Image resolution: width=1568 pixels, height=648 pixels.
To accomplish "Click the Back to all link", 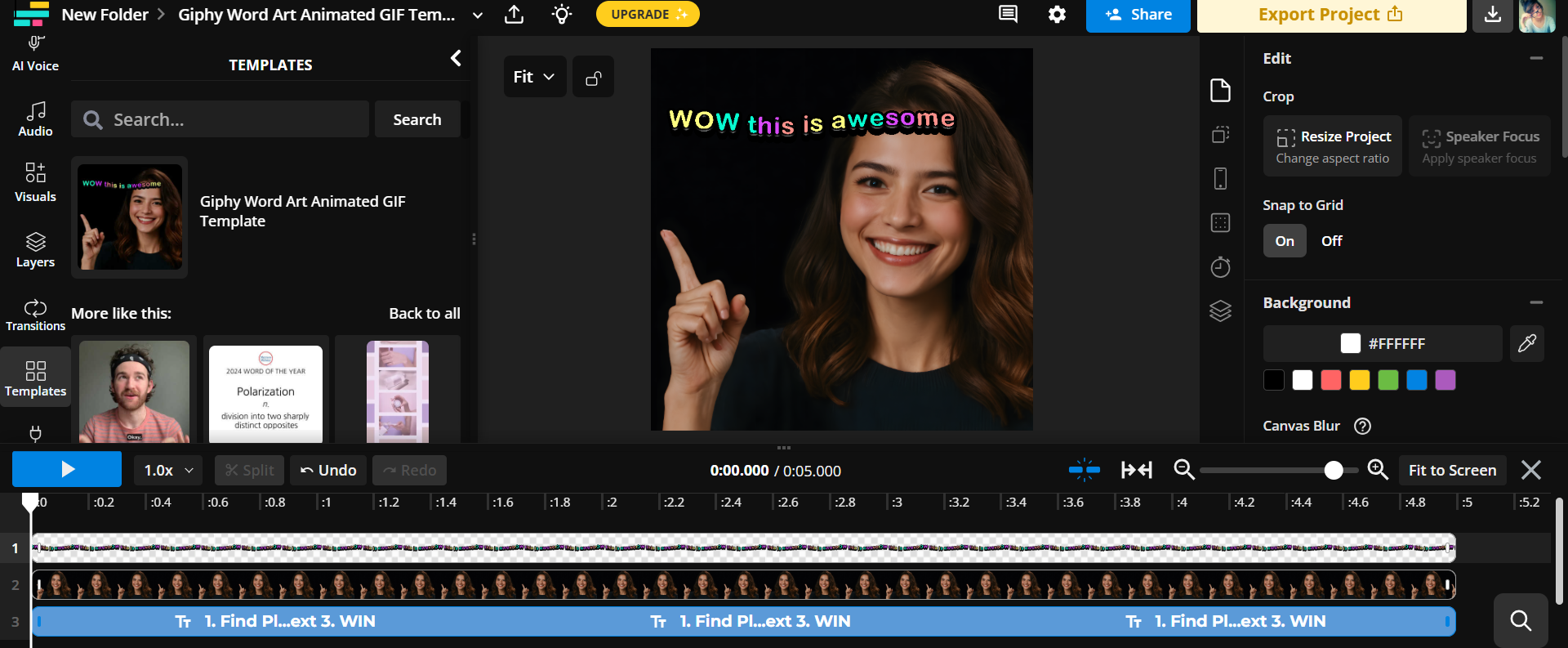I will coord(424,313).
